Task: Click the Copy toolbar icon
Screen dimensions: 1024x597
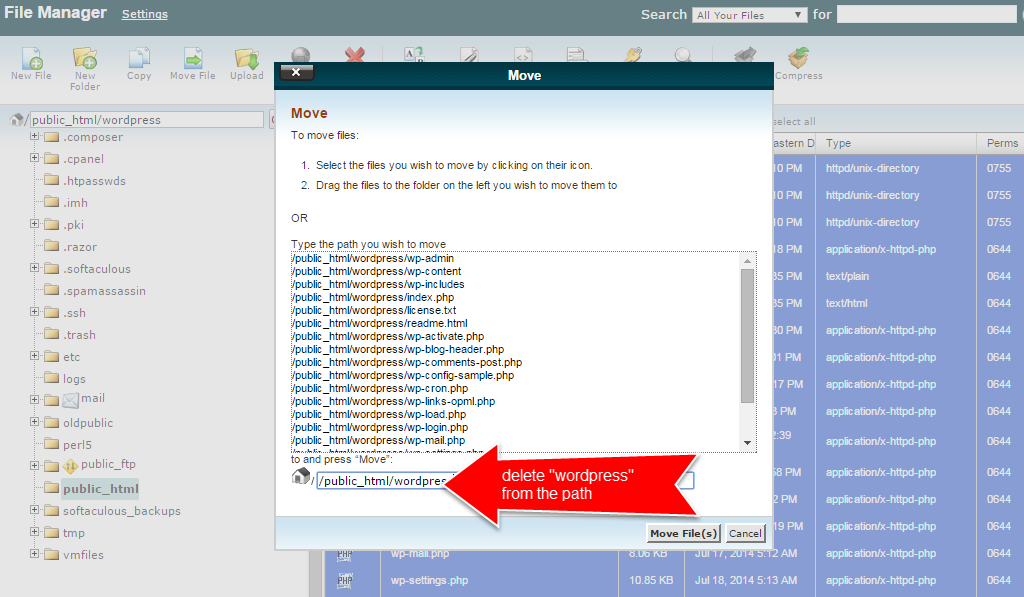Action: click(x=139, y=59)
